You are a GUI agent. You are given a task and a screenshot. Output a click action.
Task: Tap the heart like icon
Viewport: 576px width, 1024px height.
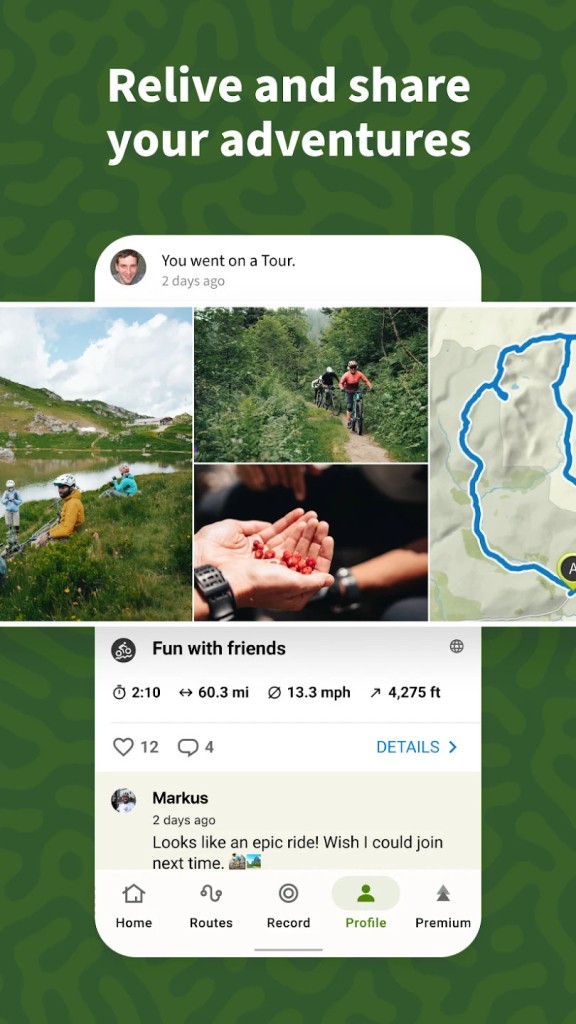[x=123, y=747]
